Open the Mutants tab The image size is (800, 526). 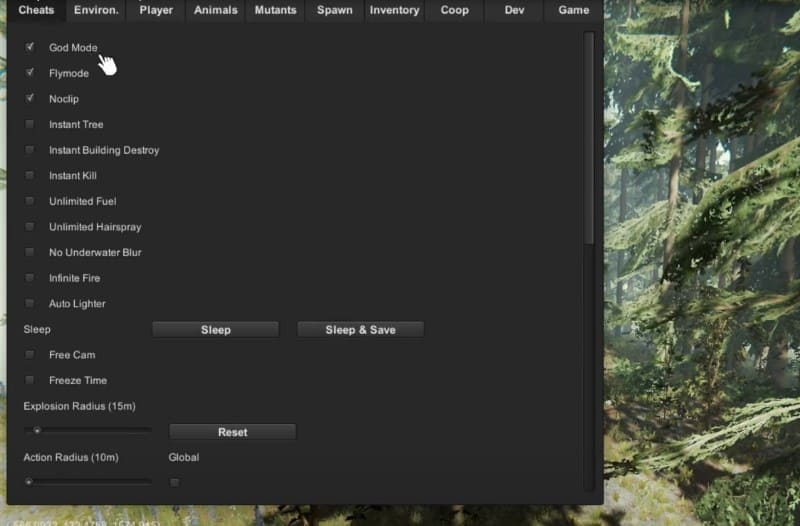click(x=275, y=10)
